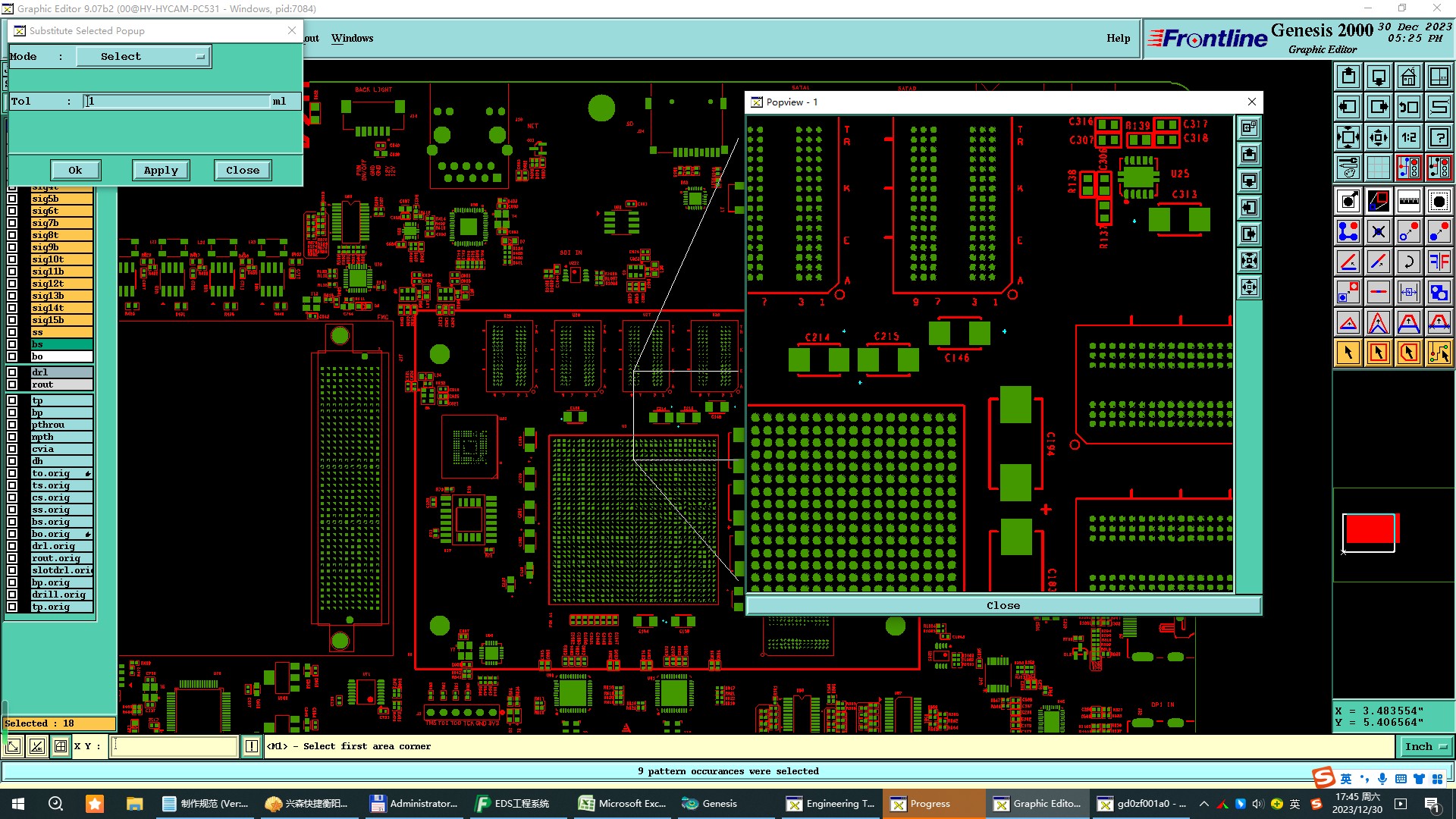Toggle the to.orig layer checkbox
Viewport: 1456px width, 819px height.
tap(12, 473)
